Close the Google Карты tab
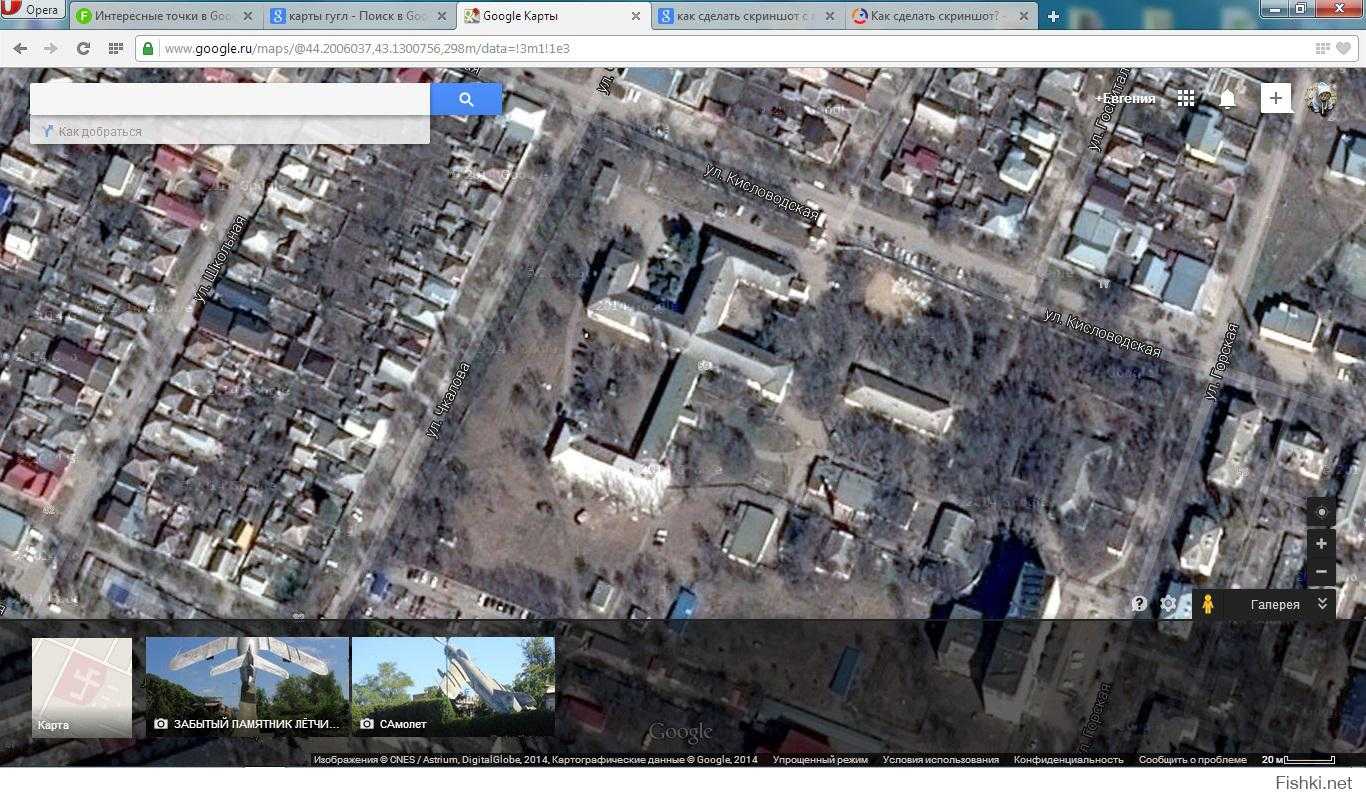This screenshot has height=798, width=1366. coord(635,16)
